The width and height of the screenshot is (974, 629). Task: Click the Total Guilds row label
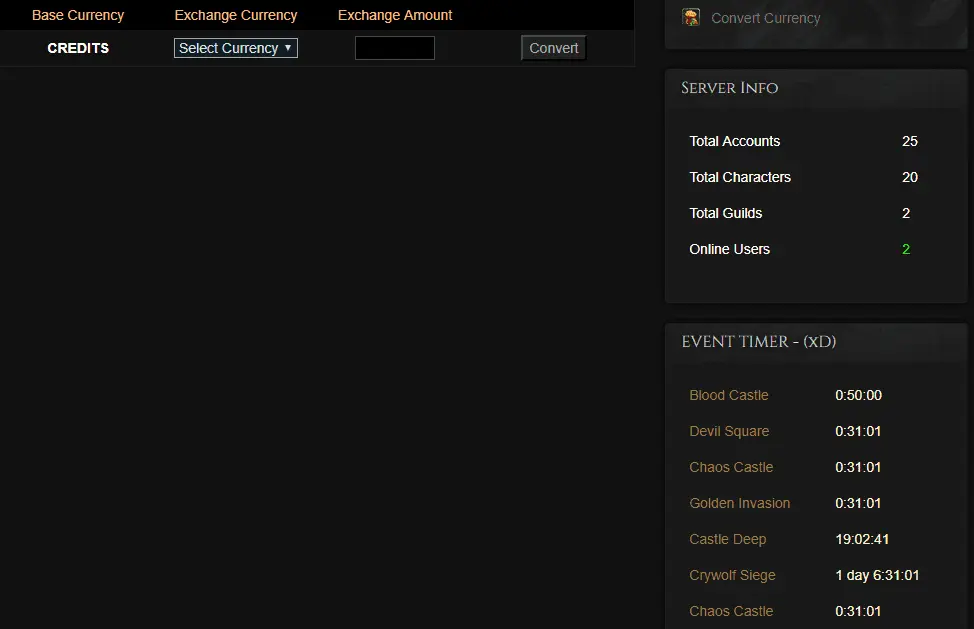(x=726, y=213)
